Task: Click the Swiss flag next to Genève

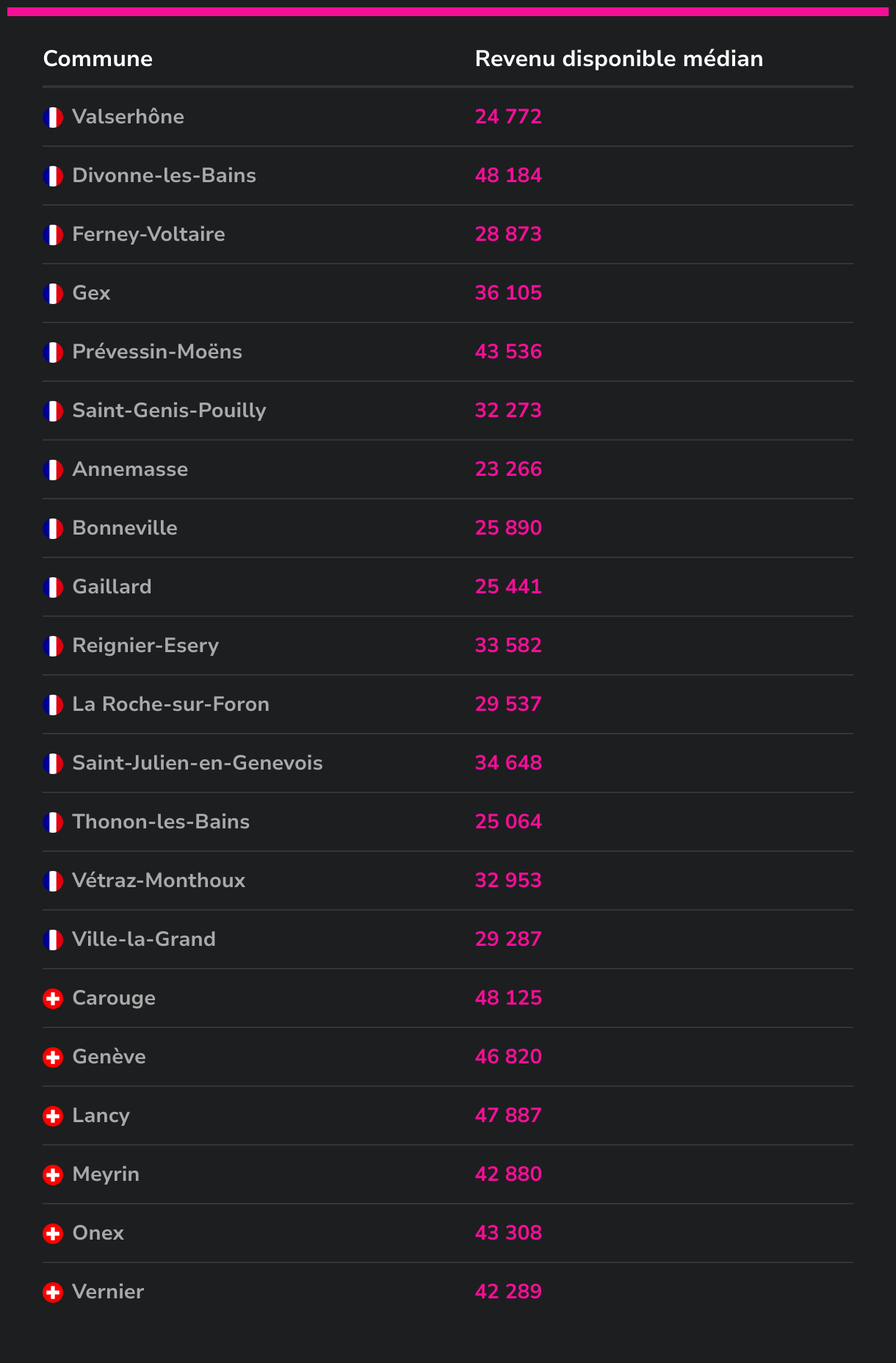Action: 53,1057
